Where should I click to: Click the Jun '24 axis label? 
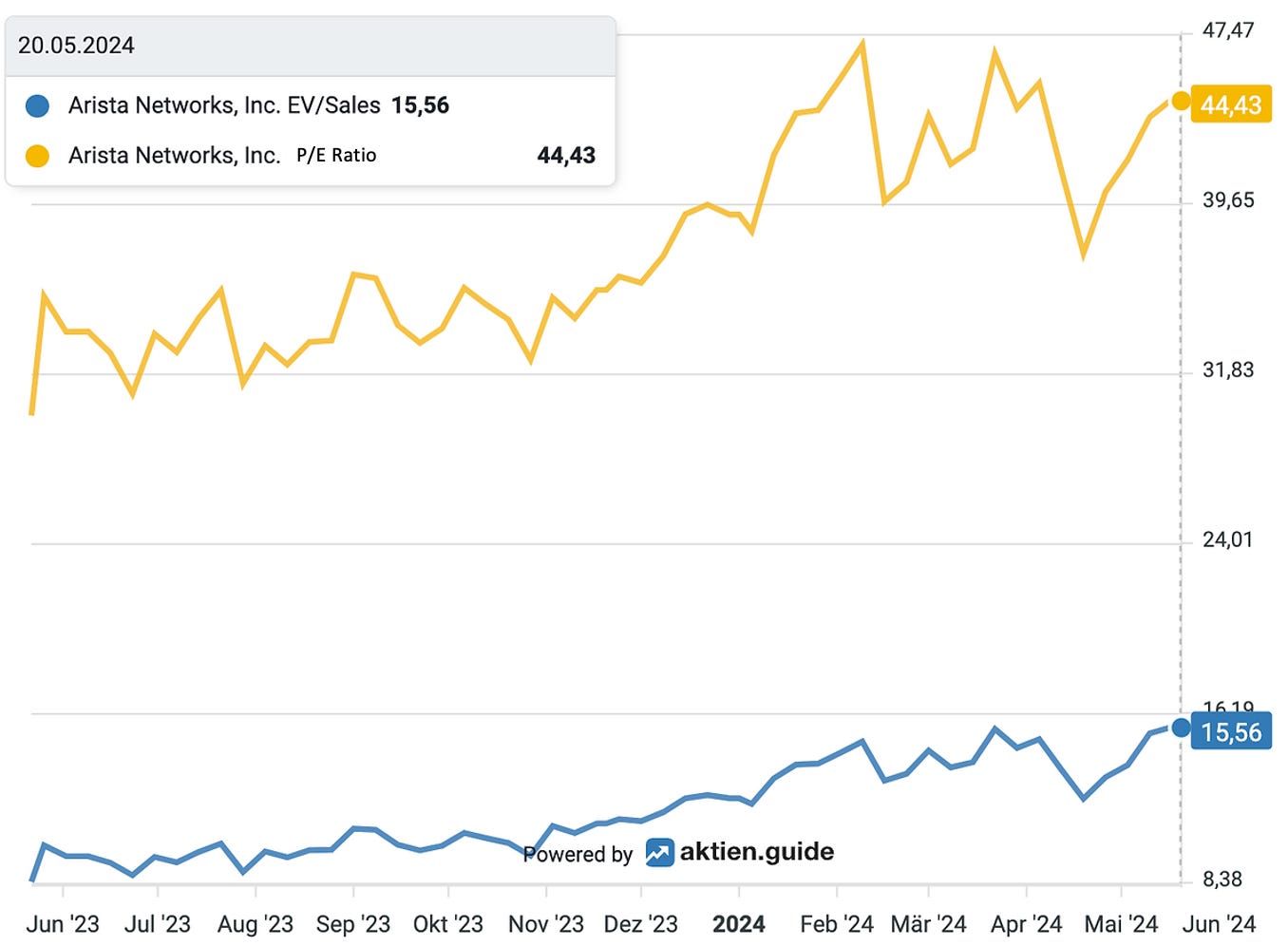click(1220, 923)
